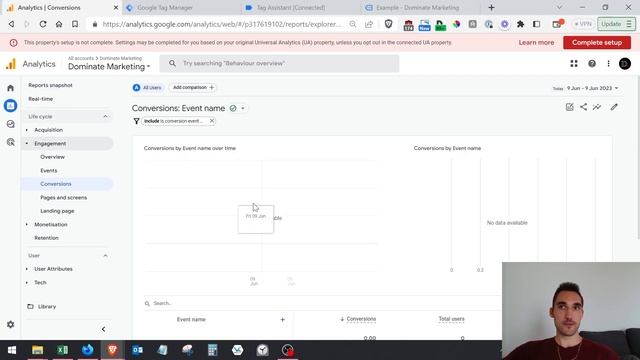Open Outlook from taskbar
640x360 pixels.
(138, 350)
